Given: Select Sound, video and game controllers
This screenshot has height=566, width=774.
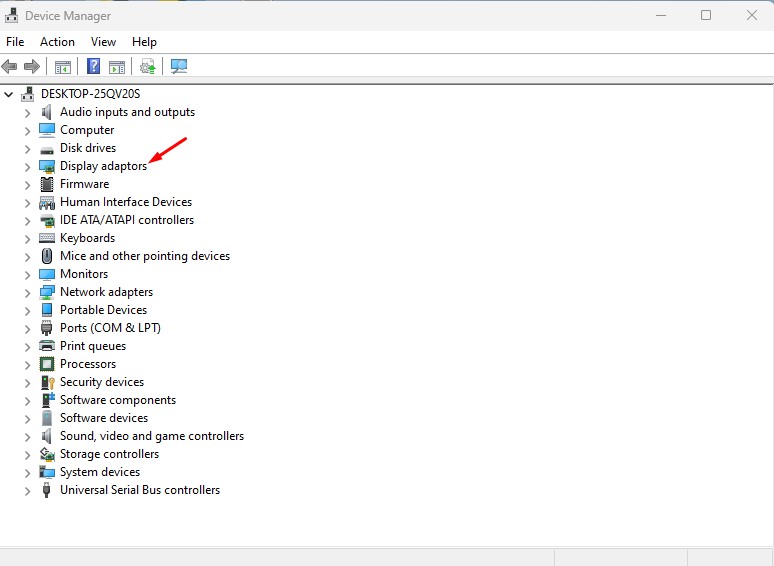Looking at the screenshot, I should (152, 436).
